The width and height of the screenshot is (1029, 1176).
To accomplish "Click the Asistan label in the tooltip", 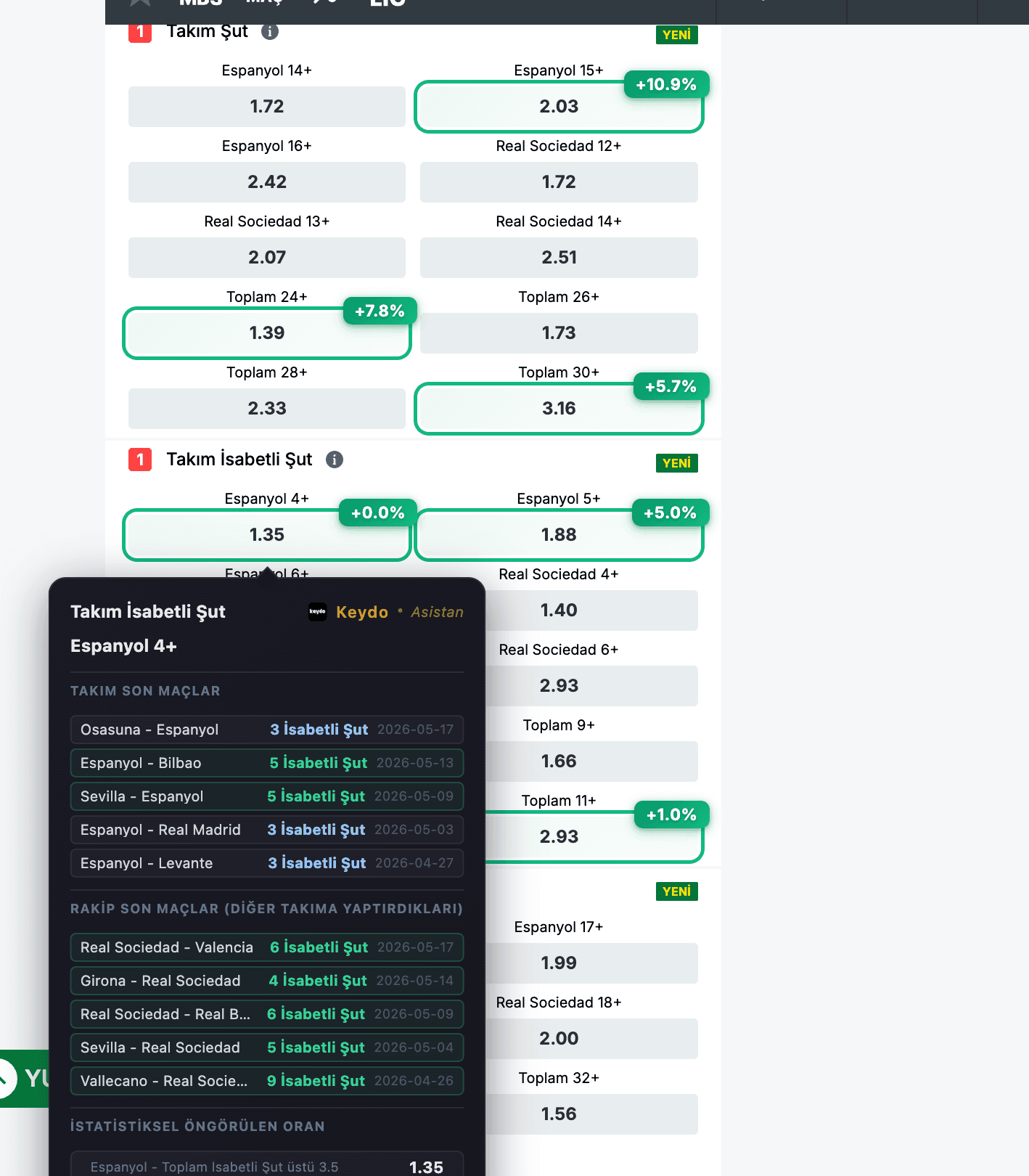I will pos(437,612).
